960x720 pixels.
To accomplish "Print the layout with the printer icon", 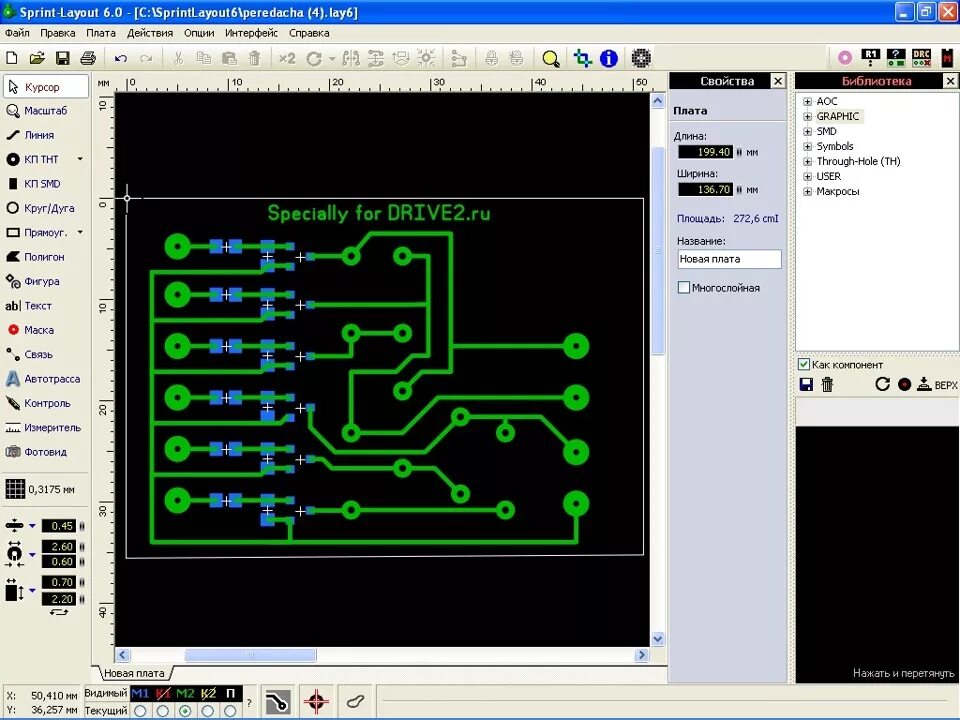I will click(x=88, y=58).
